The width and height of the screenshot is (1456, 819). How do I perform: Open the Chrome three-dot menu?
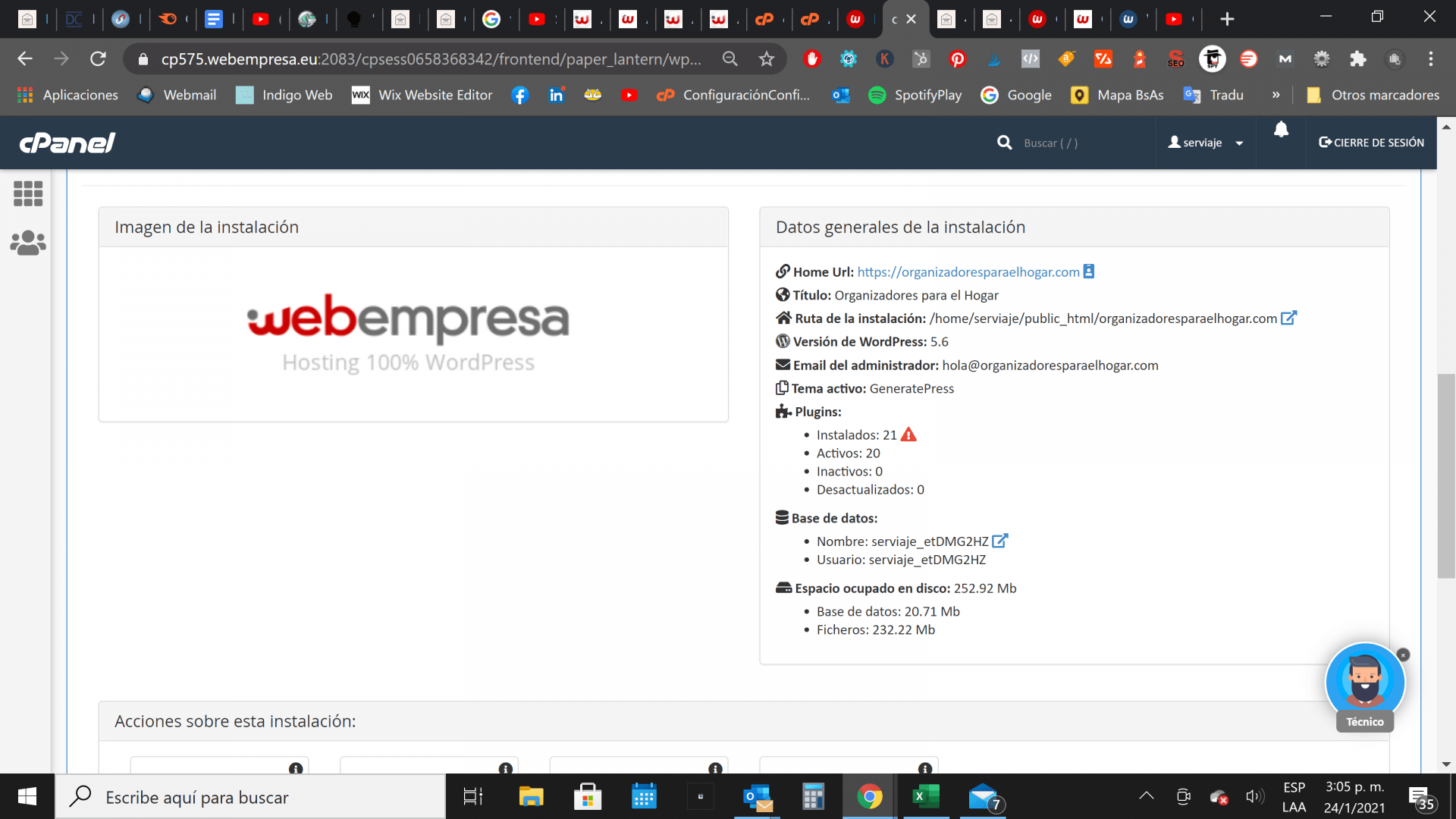coord(1431,58)
